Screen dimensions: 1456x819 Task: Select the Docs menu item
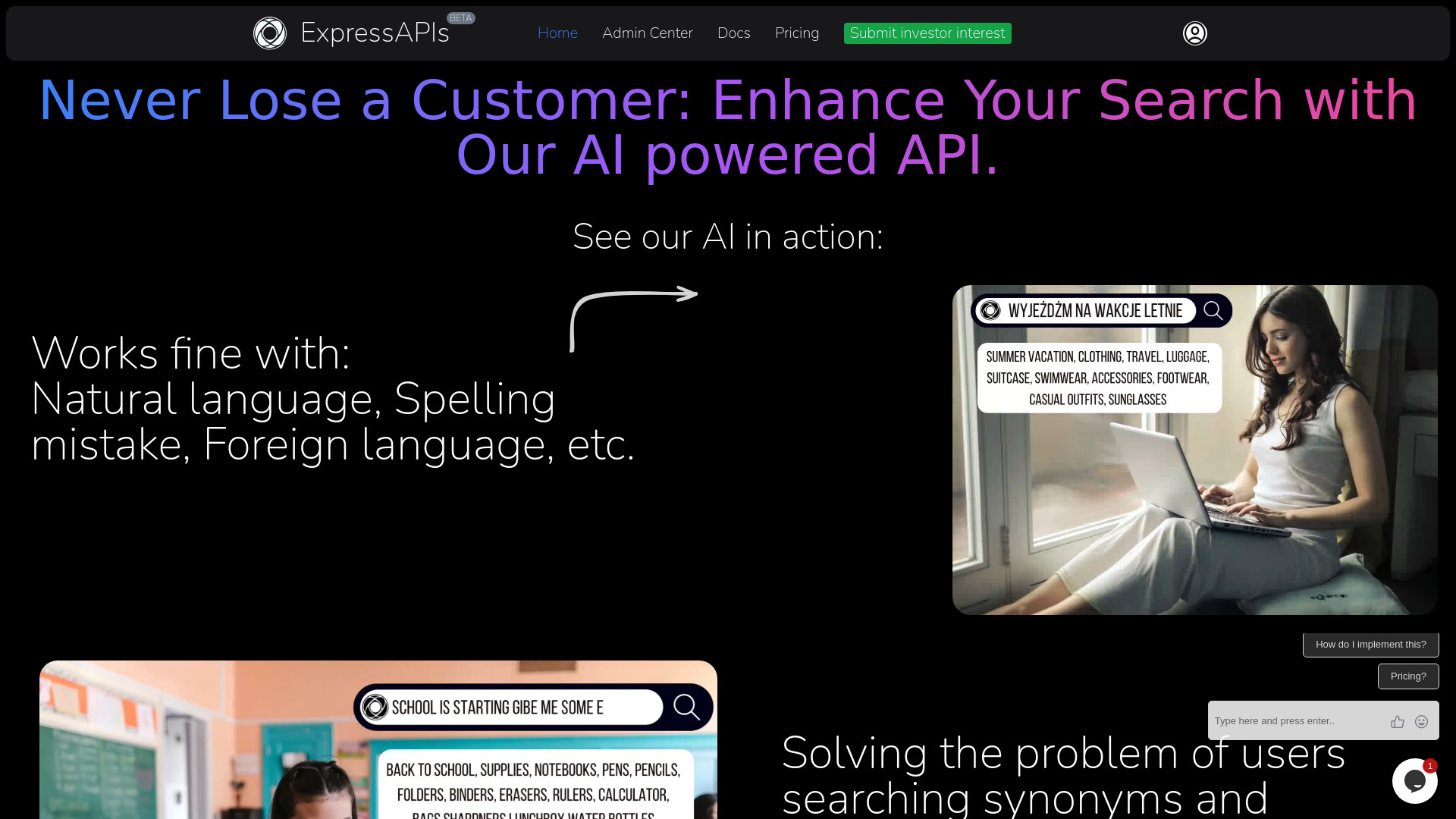click(734, 33)
